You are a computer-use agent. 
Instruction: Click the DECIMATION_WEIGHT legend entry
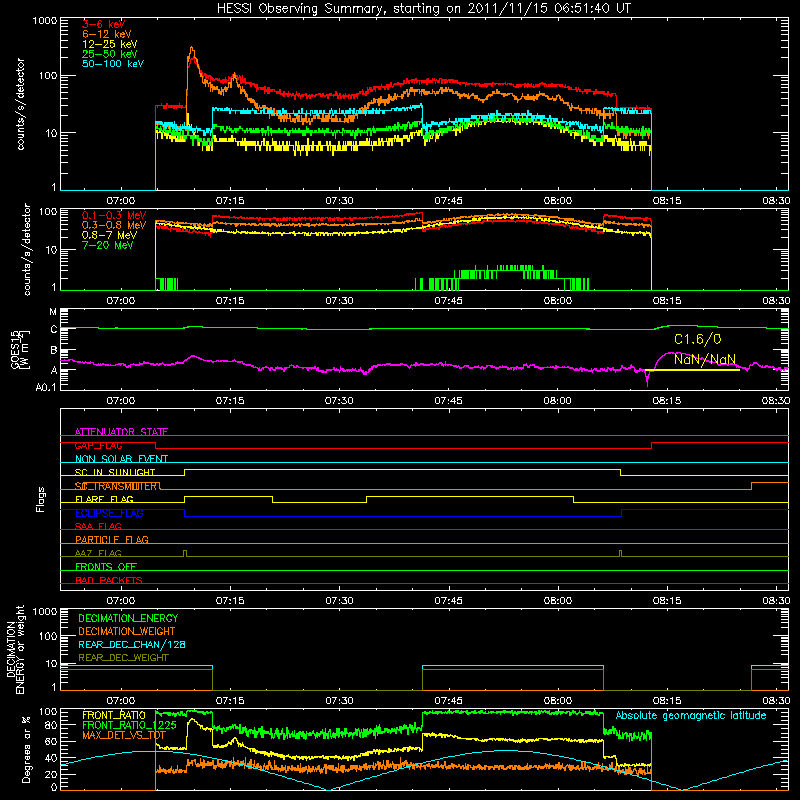click(x=127, y=631)
